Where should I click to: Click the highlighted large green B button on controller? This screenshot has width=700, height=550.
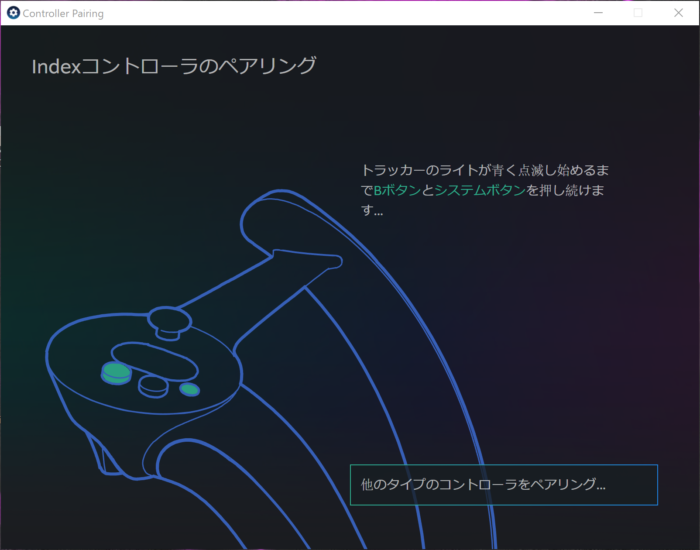(x=117, y=373)
